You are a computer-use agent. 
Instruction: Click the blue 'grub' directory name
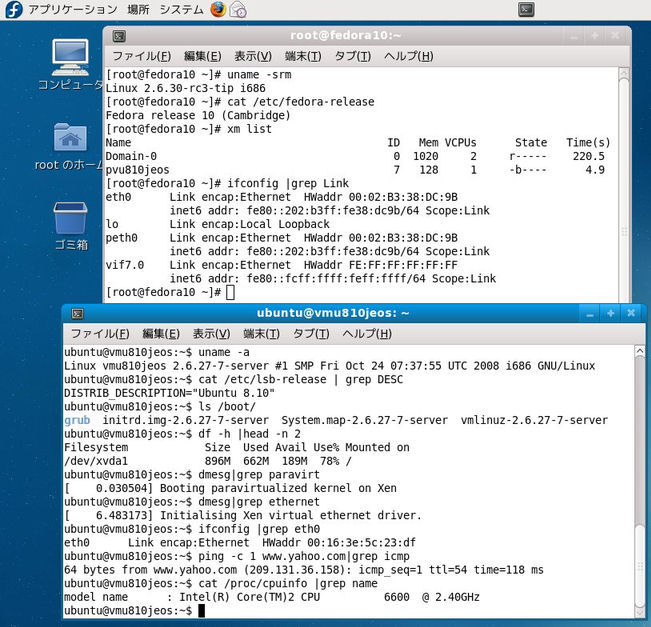[x=77, y=420]
